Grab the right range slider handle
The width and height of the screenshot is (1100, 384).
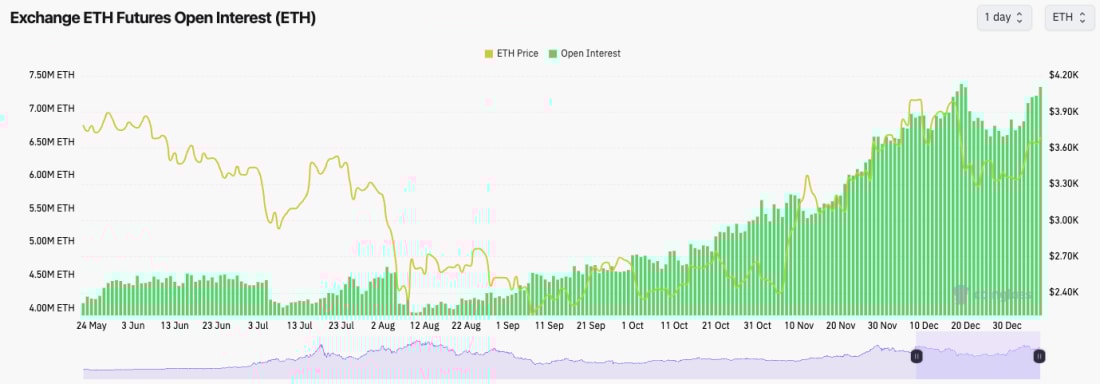pos(1039,357)
